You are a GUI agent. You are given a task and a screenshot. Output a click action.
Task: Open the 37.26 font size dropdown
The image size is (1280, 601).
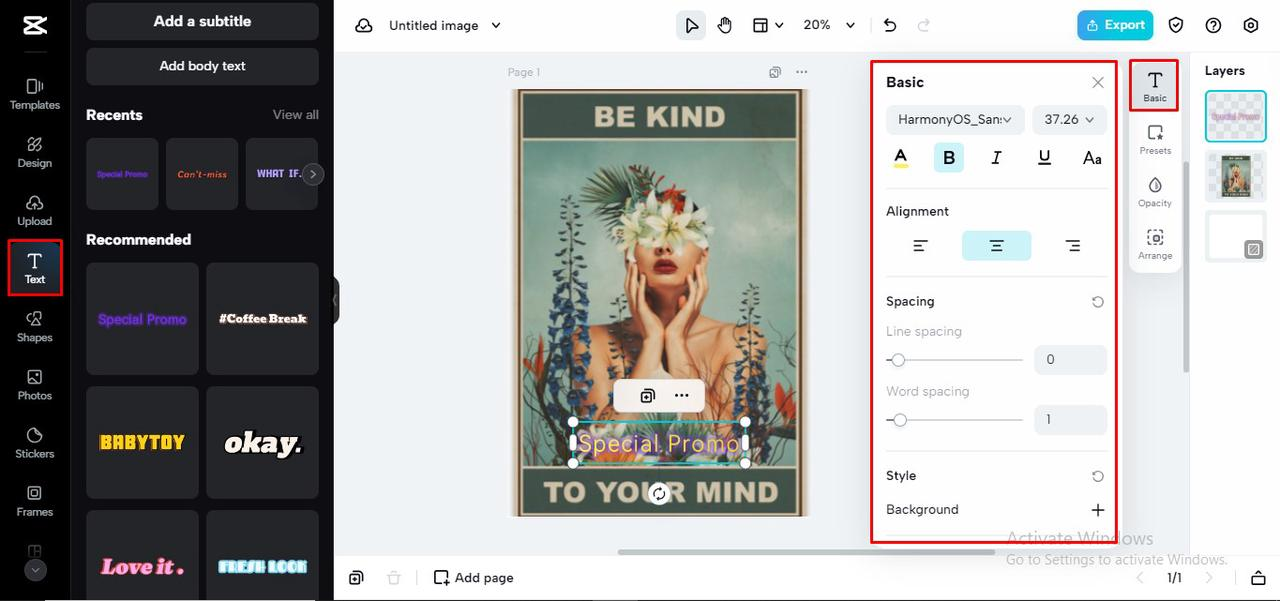[x=1070, y=119]
